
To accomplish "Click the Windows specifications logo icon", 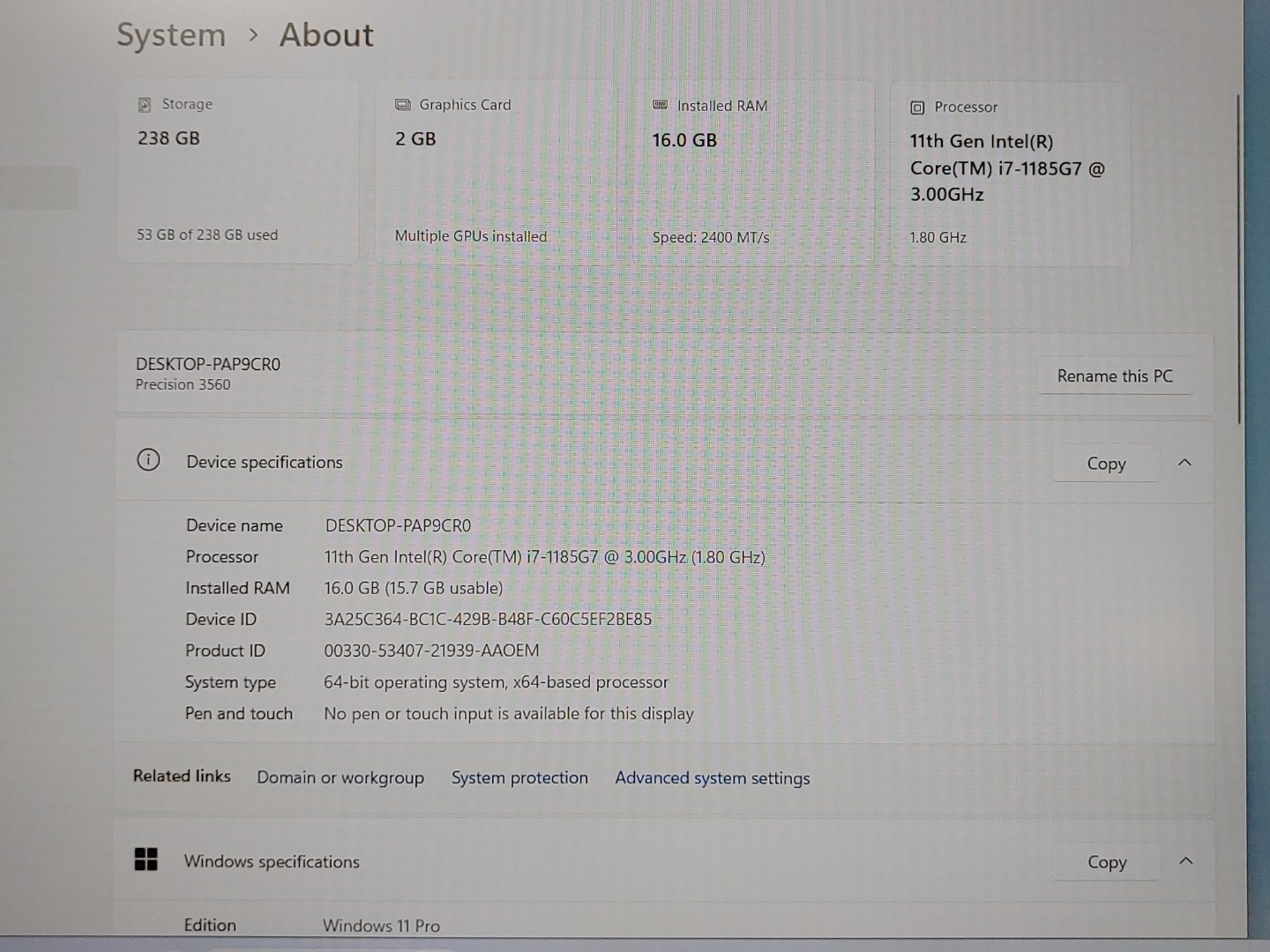I will 146,859.
